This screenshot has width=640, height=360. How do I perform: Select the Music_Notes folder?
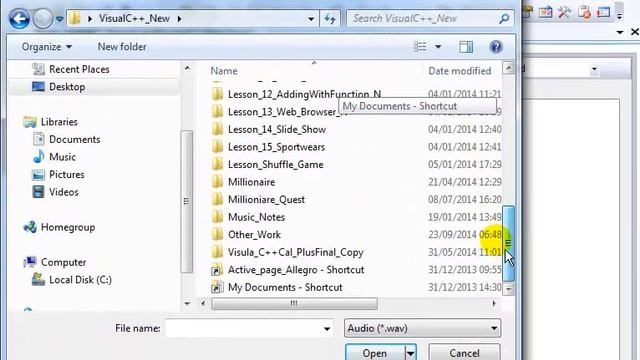(x=256, y=217)
